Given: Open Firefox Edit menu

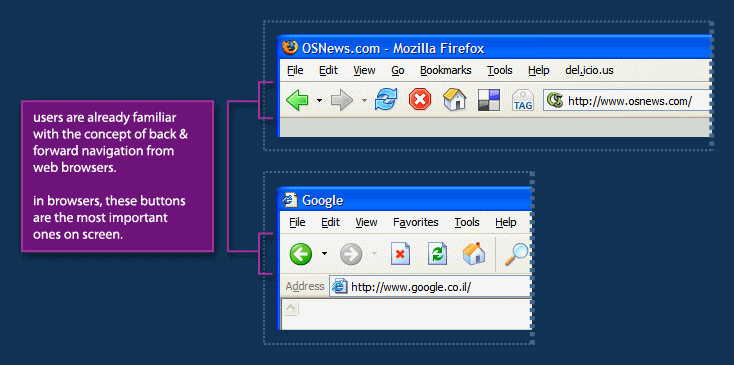Looking at the screenshot, I should tap(329, 71).
